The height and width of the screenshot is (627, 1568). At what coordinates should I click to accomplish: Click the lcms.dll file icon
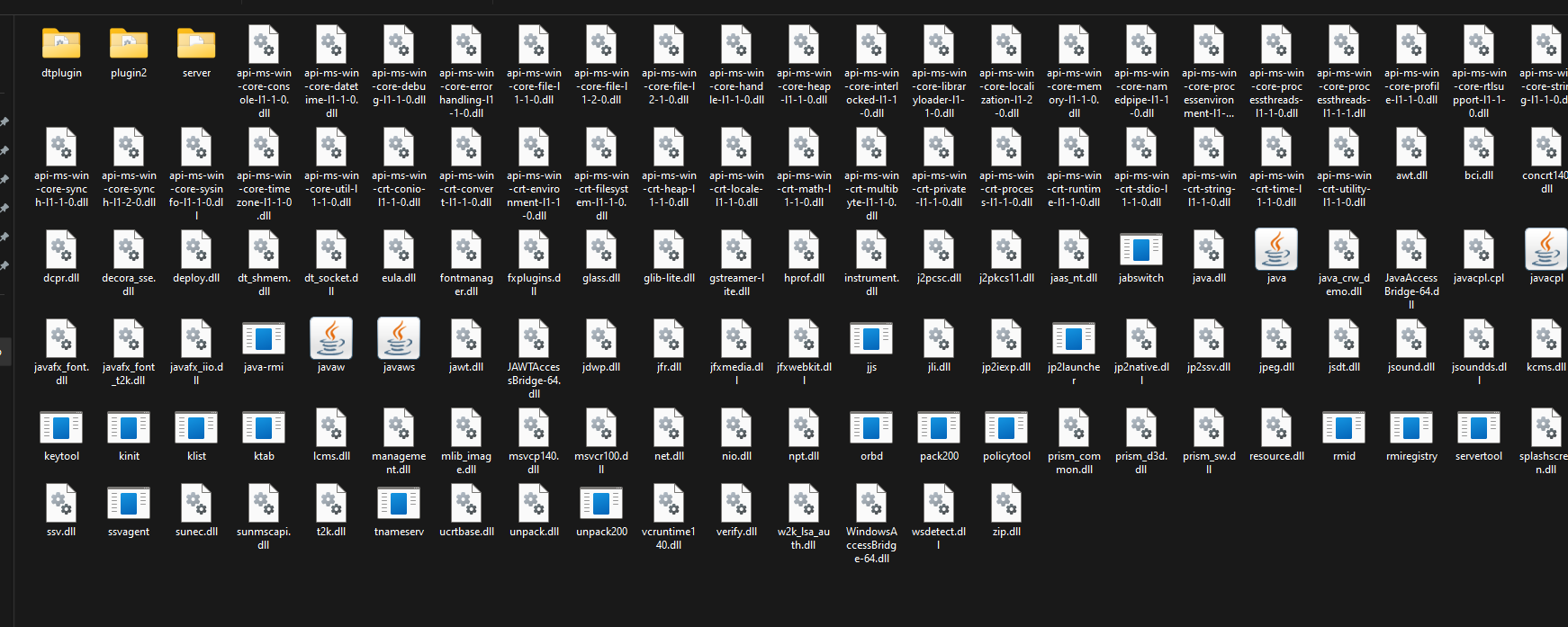click(331, 427)
